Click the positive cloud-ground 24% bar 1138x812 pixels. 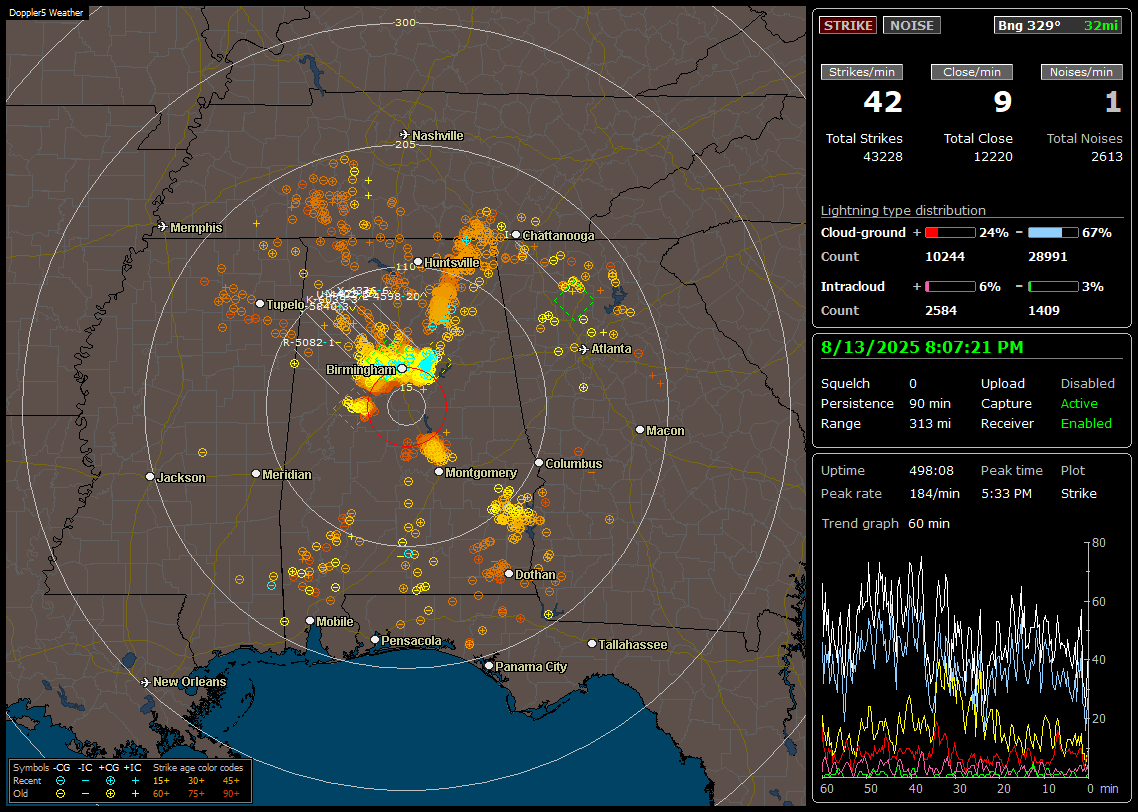coord(950,233)
